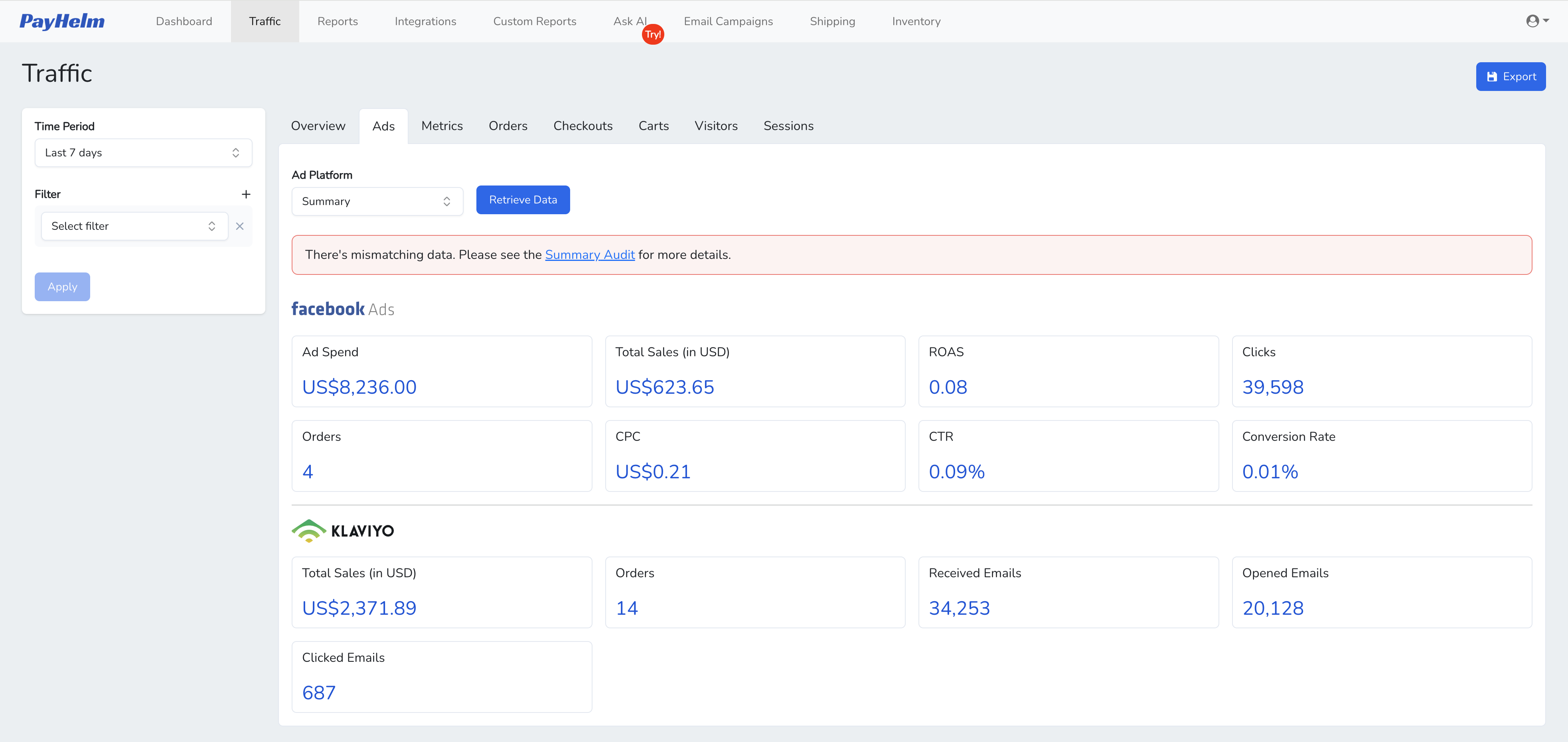Click the Facebook Ads logo
This screenshot has width=1568, height=742.
328,309
